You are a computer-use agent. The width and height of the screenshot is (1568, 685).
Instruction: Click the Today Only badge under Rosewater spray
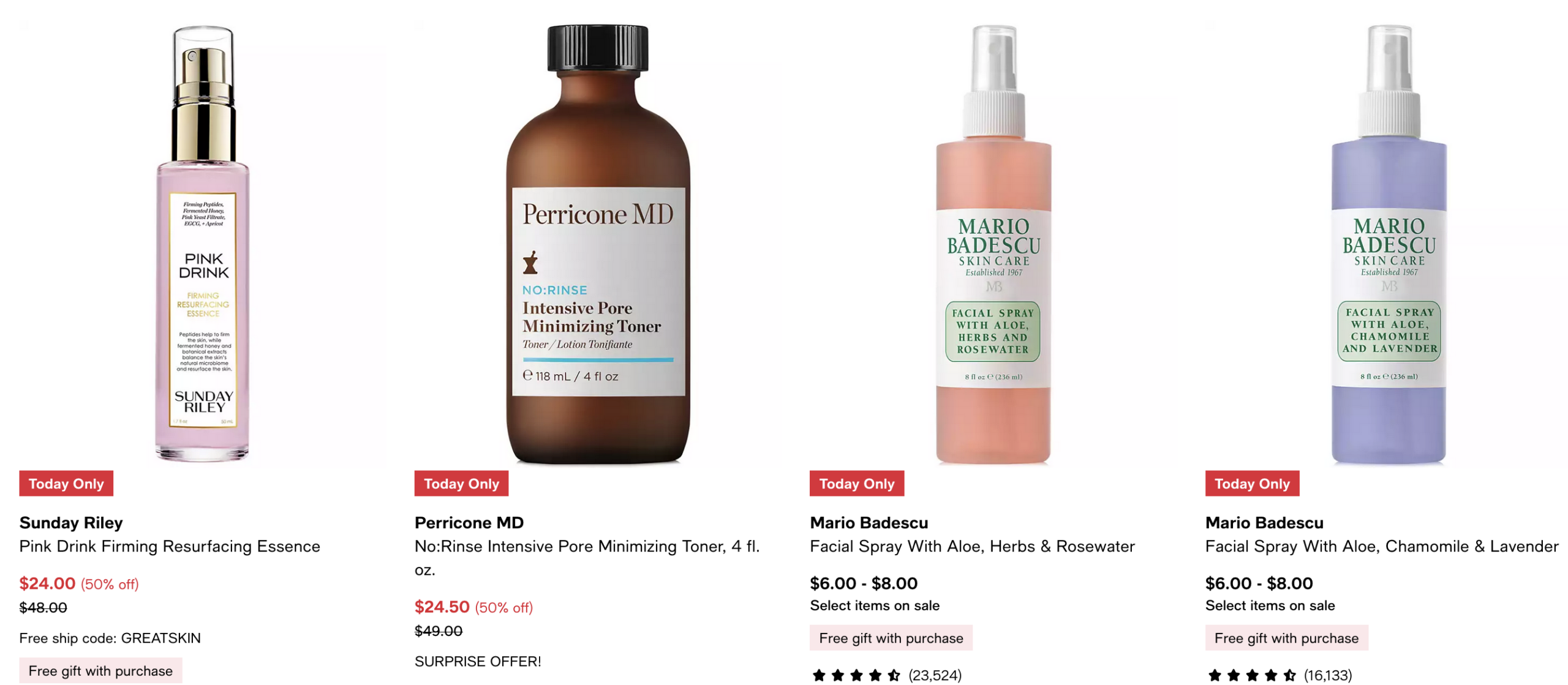click(857, 484)
